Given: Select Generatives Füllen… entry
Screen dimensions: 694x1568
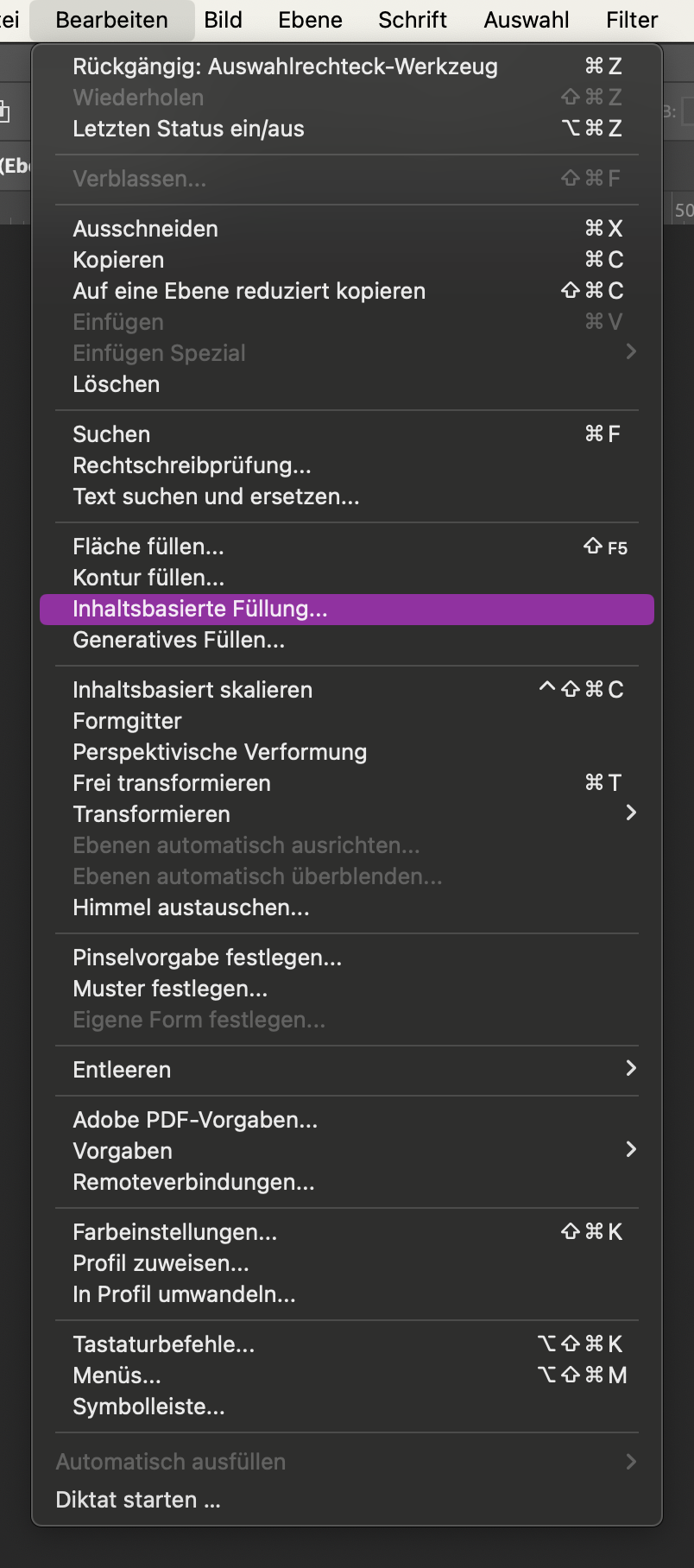Looking at the screenshot, I should click(x=179, y=640).
